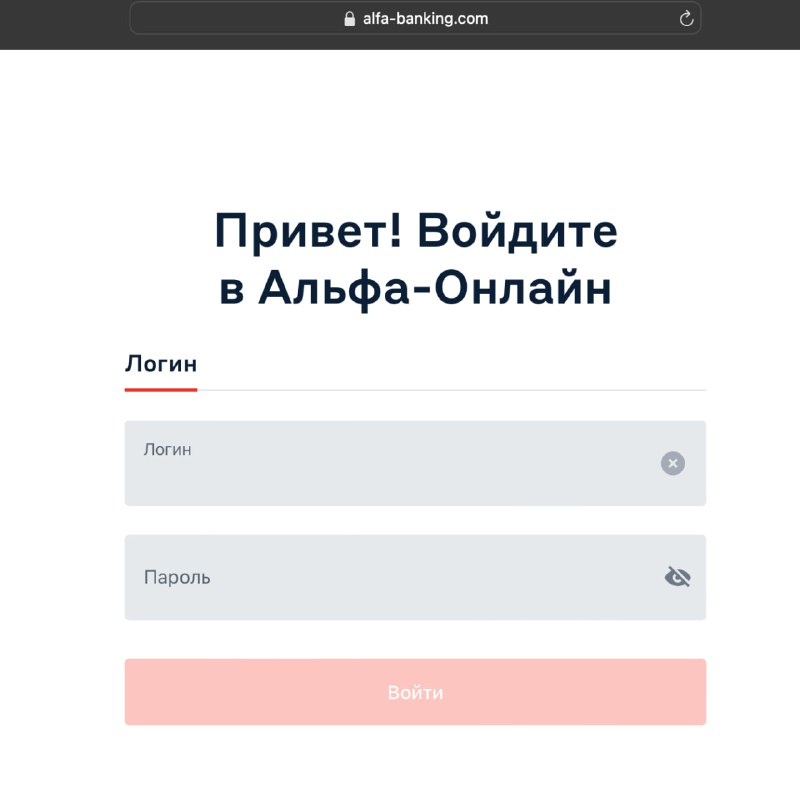This screenshot has height=792, width=800.
Task: Click the padlock icon in address bar
Action: (349, 19)
